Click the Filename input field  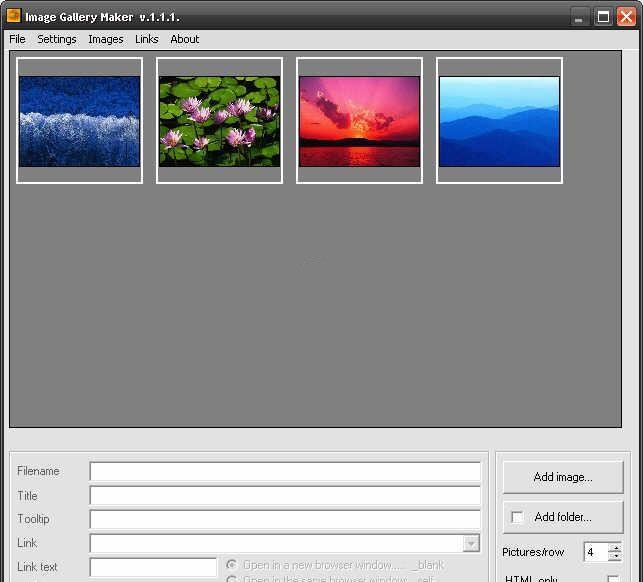point(285,472)
